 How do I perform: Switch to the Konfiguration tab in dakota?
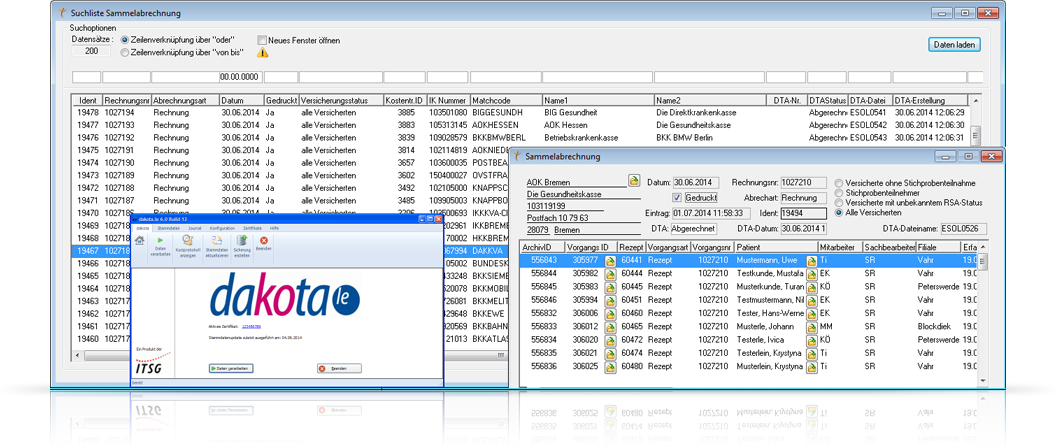coord(222,228)
